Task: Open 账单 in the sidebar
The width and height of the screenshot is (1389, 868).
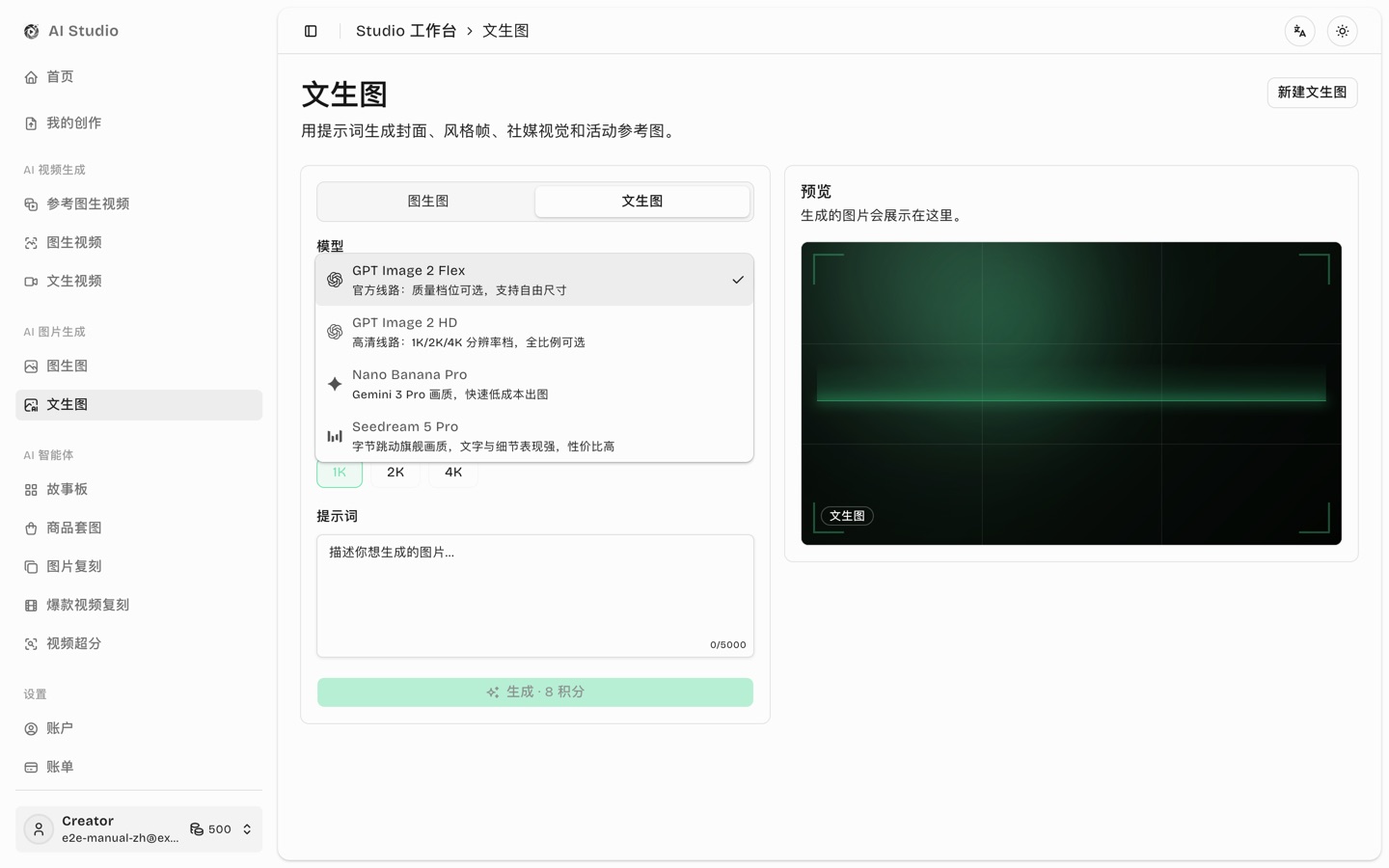Action: (x=139, y=768)
